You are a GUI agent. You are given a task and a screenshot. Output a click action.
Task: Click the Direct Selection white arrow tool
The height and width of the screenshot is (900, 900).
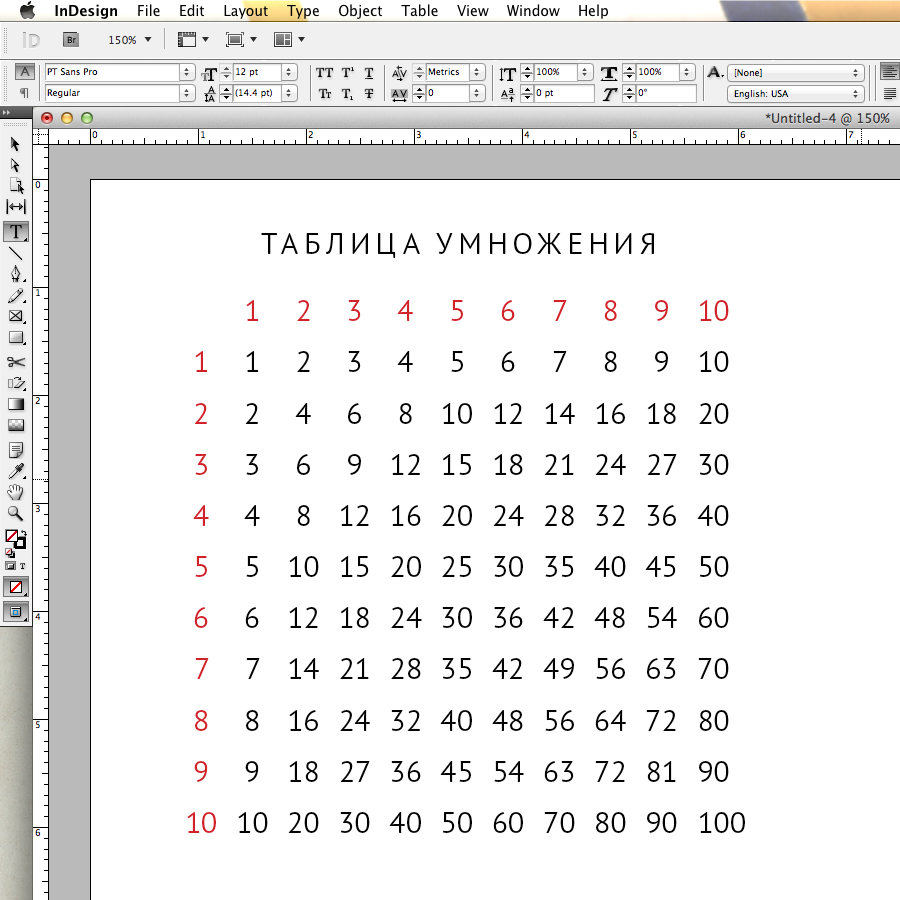click(x=16, y=164)
